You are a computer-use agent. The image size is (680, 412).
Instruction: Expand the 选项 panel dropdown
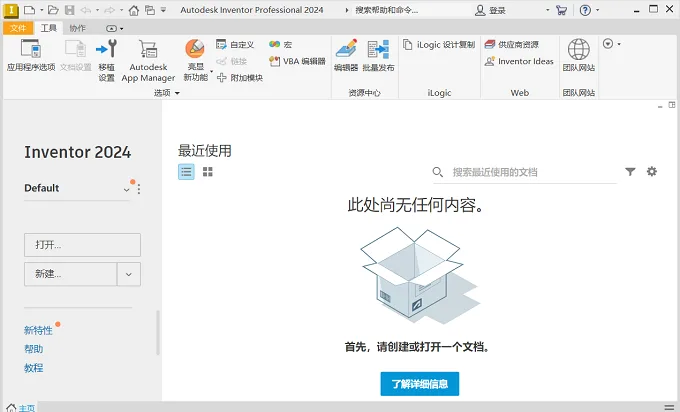point(177,93)
